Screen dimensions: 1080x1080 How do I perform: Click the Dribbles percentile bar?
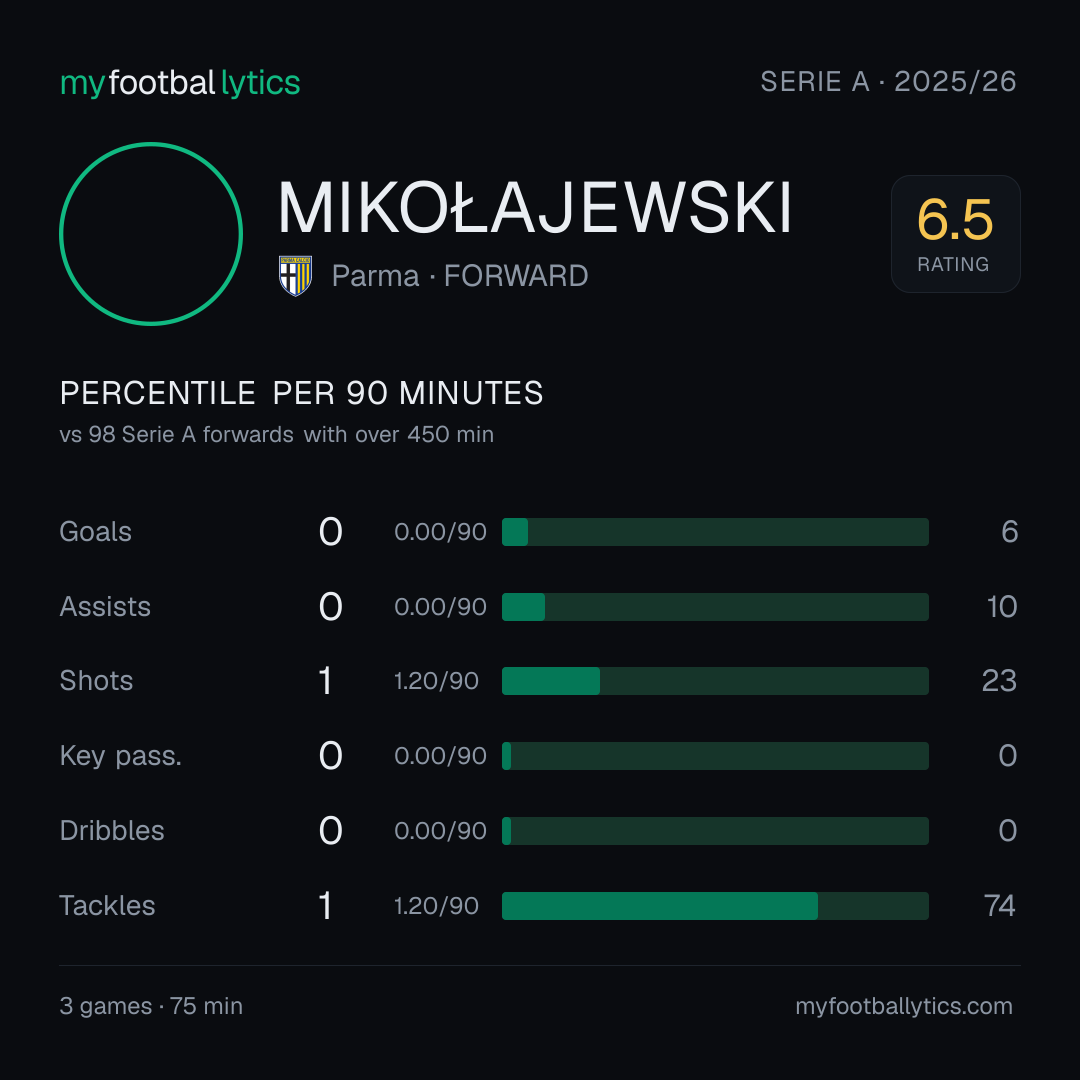[x=715, y=831]
